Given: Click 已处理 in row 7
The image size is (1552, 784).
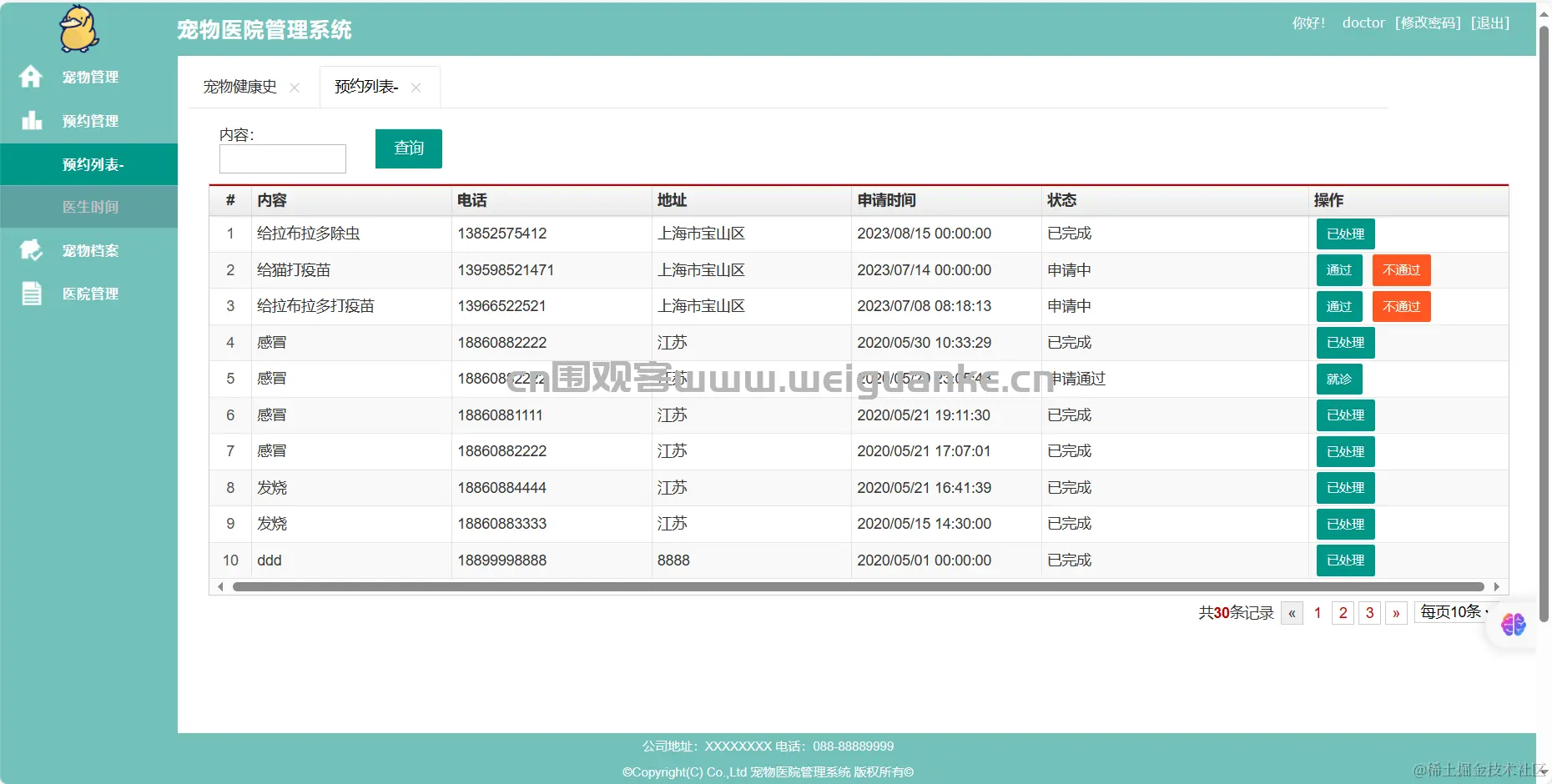Looking at the screenshot, I should 1346,452.
